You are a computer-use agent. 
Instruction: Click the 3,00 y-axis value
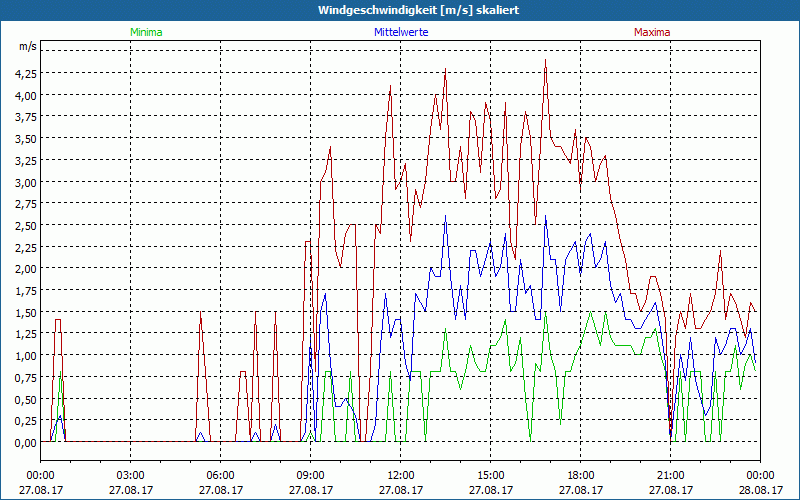[26, 182]
